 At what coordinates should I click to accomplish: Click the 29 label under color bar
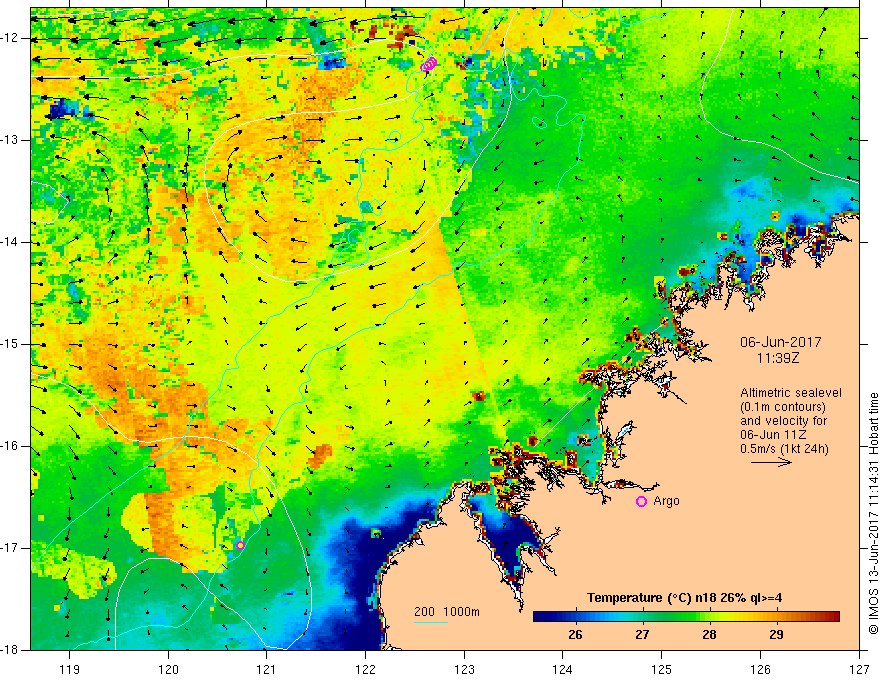[776, 635]
